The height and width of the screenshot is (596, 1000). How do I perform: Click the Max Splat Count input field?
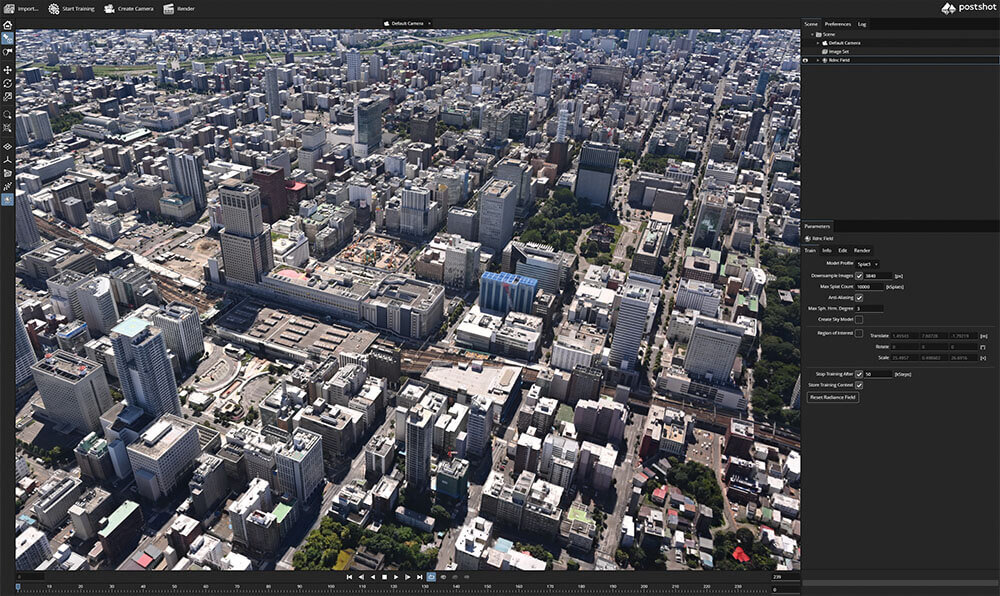(x=868, y=287)
